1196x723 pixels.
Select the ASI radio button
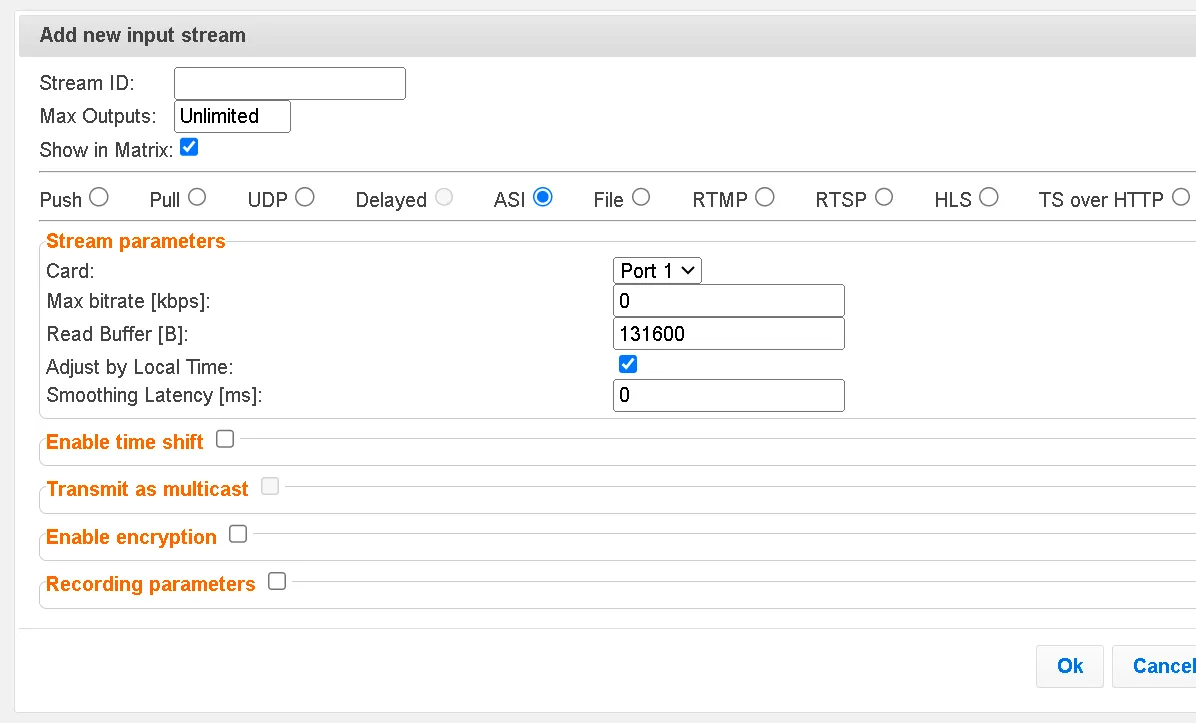point(542,198)
